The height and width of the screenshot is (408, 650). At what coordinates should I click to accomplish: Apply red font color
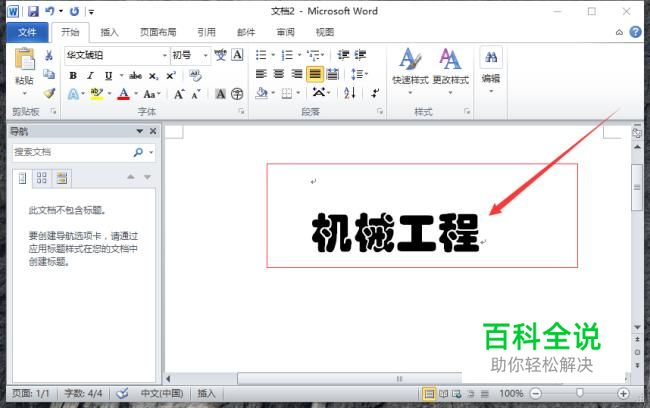124,94
